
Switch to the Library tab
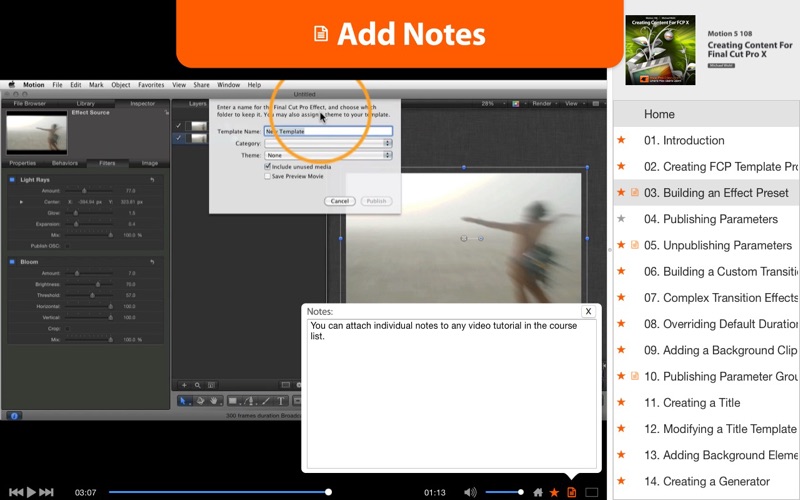[86, 104]
